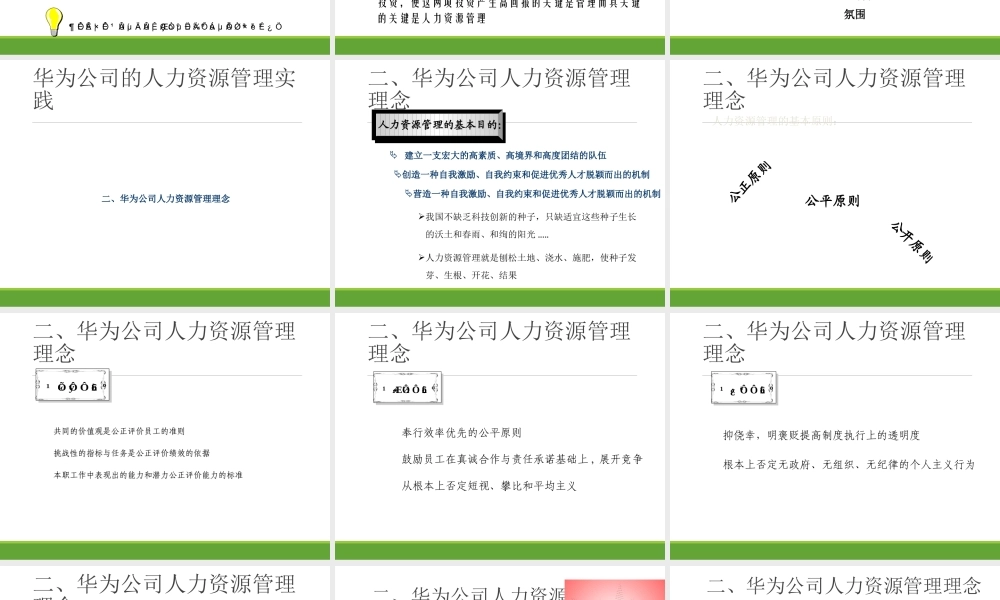The height and width of the screenshot is (600, 1000).
Task: Click the black box labeled 人力资源管理的基本目的
Action: click(x=438, y=126)
